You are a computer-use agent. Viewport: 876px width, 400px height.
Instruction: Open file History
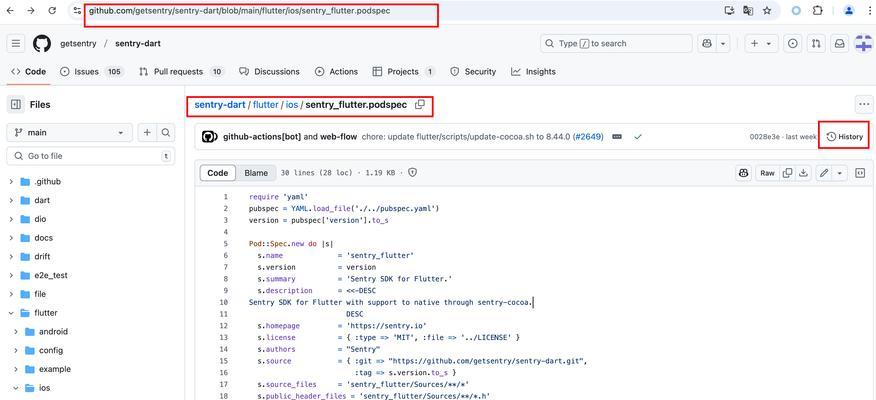pyautogui.click(x=844, y=136)
